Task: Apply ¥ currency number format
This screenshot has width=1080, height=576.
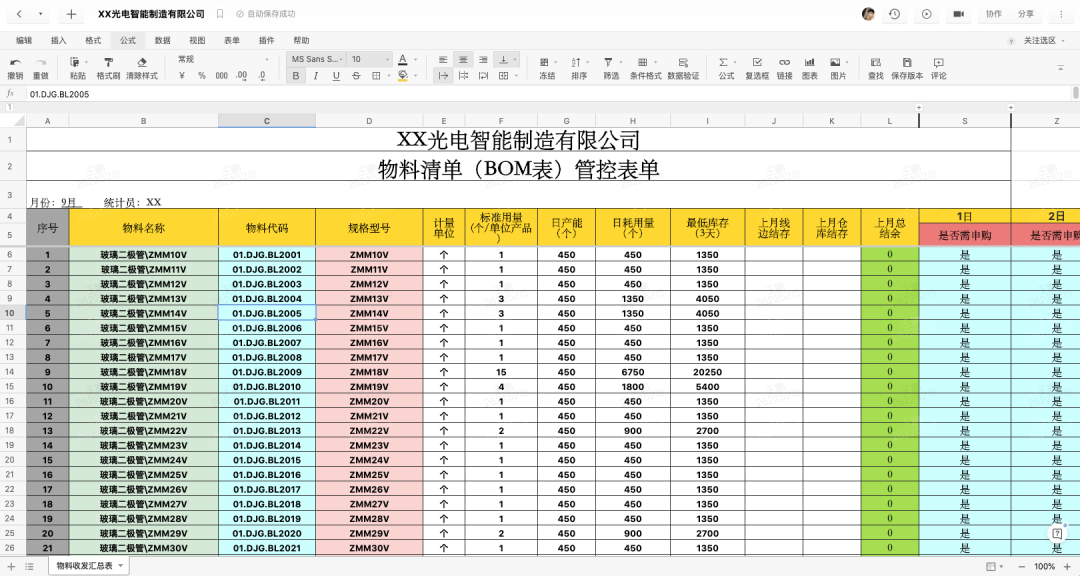Action: click(x=182, y=76)
